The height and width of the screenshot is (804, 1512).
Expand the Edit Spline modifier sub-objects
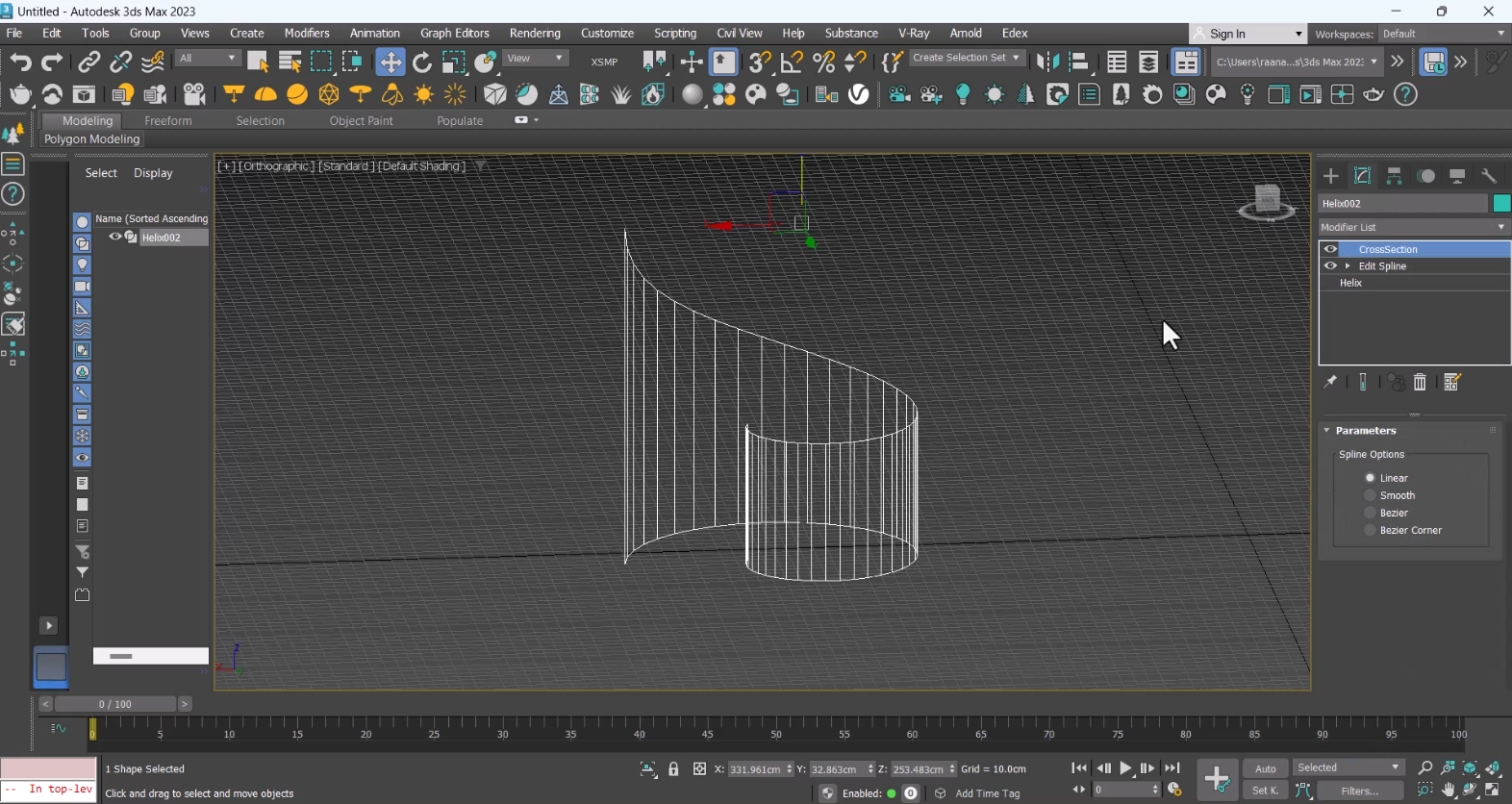tap(1348, 266)
